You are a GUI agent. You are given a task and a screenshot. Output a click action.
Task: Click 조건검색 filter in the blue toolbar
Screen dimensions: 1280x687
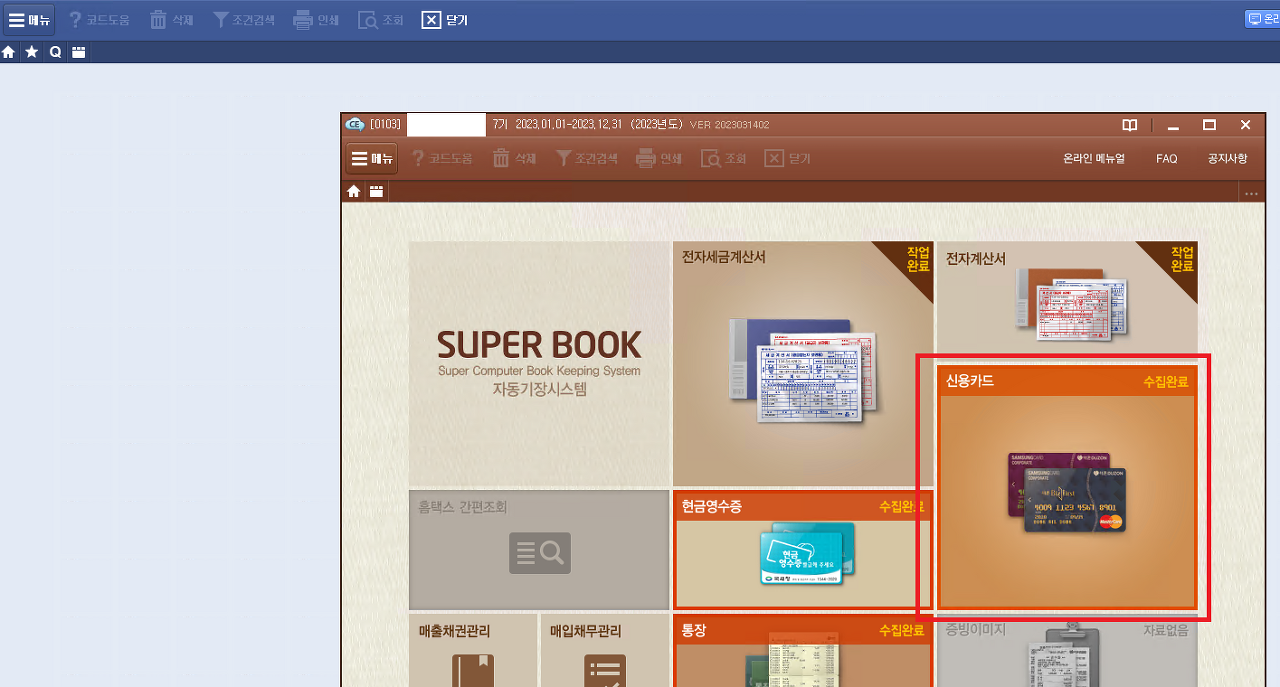tap(243, 20)
